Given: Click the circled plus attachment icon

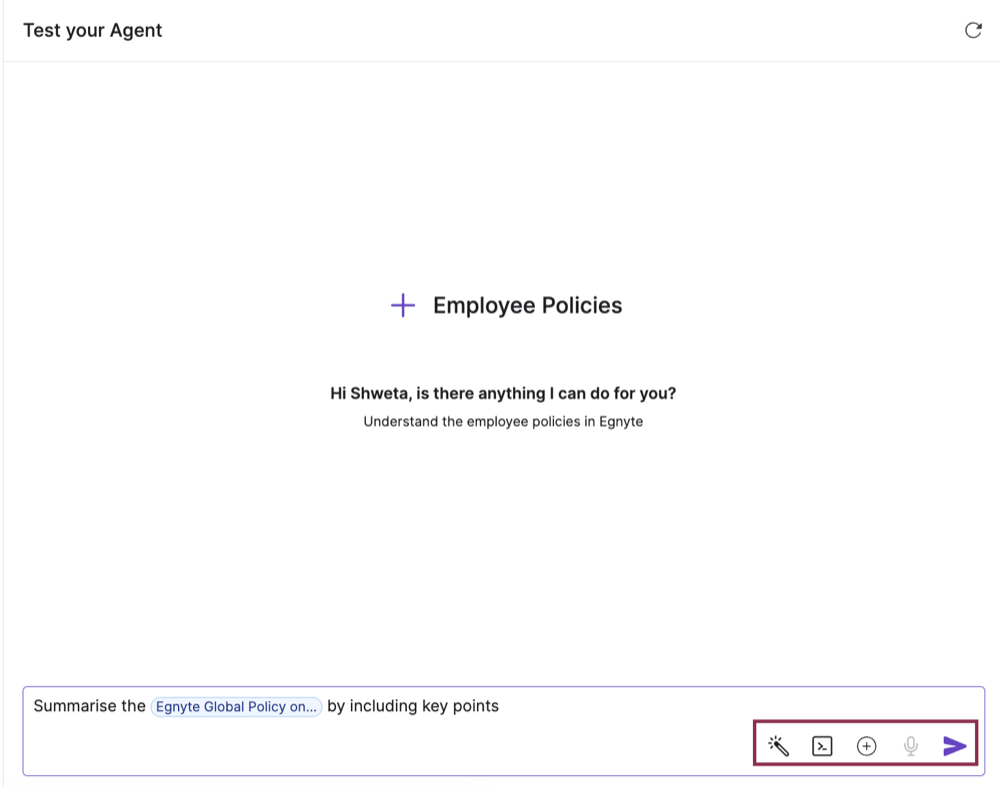Looking at the screenshot, I should coord(866,745).
